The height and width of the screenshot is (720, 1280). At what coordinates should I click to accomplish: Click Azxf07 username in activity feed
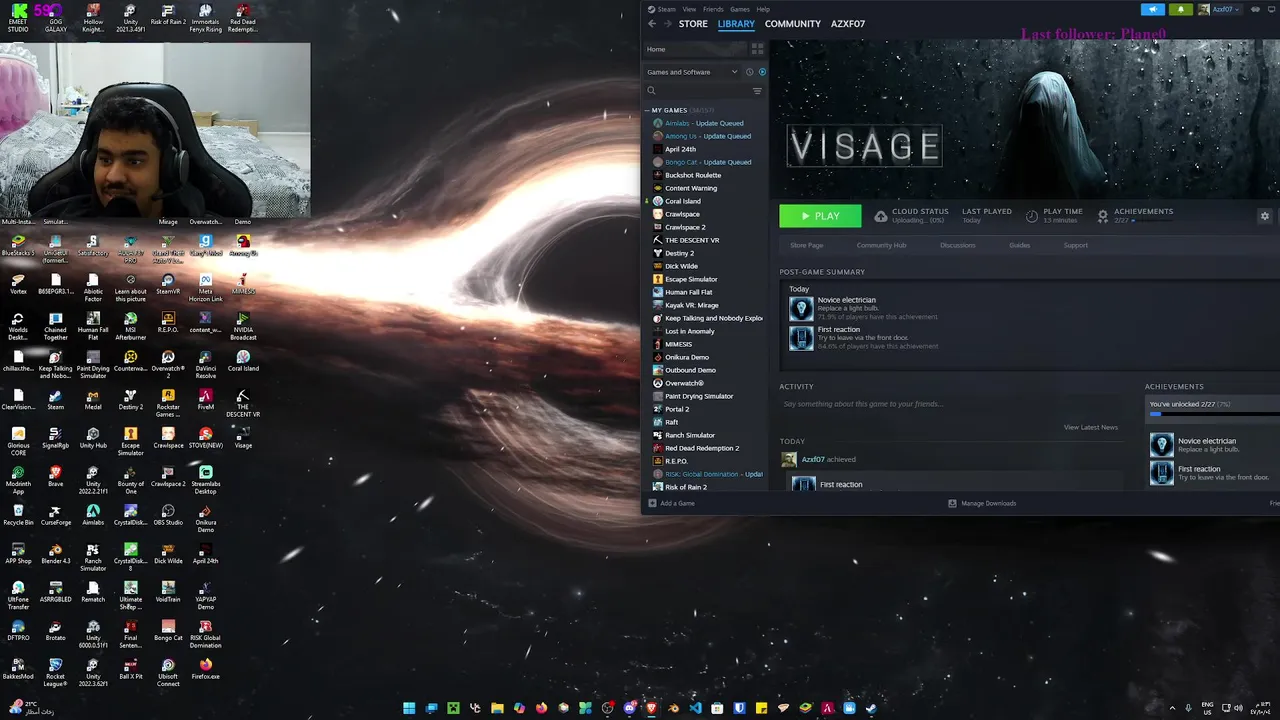[x=813, y=459]
